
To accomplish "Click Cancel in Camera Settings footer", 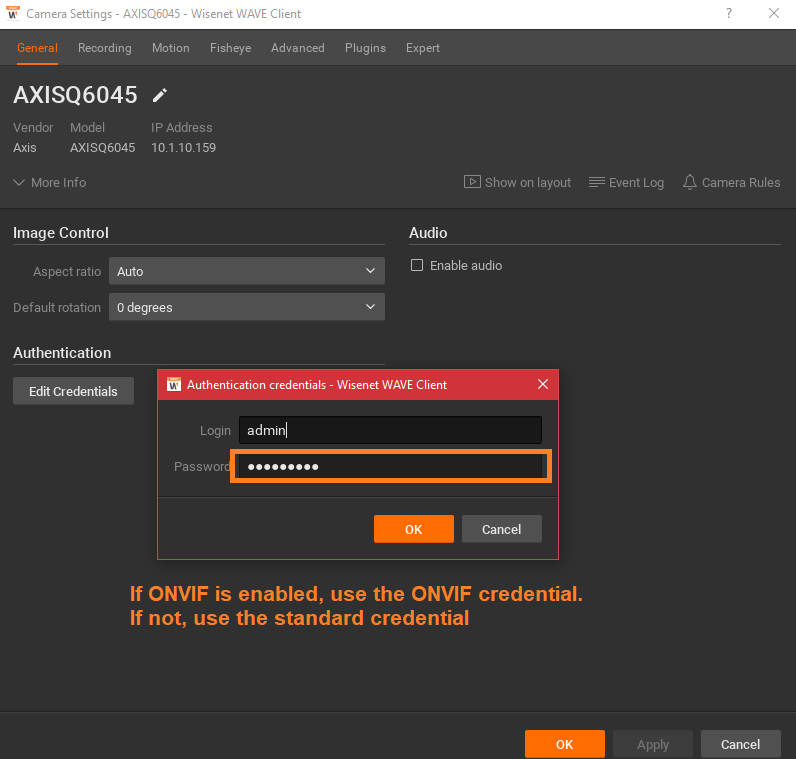I will click(741, 744).
